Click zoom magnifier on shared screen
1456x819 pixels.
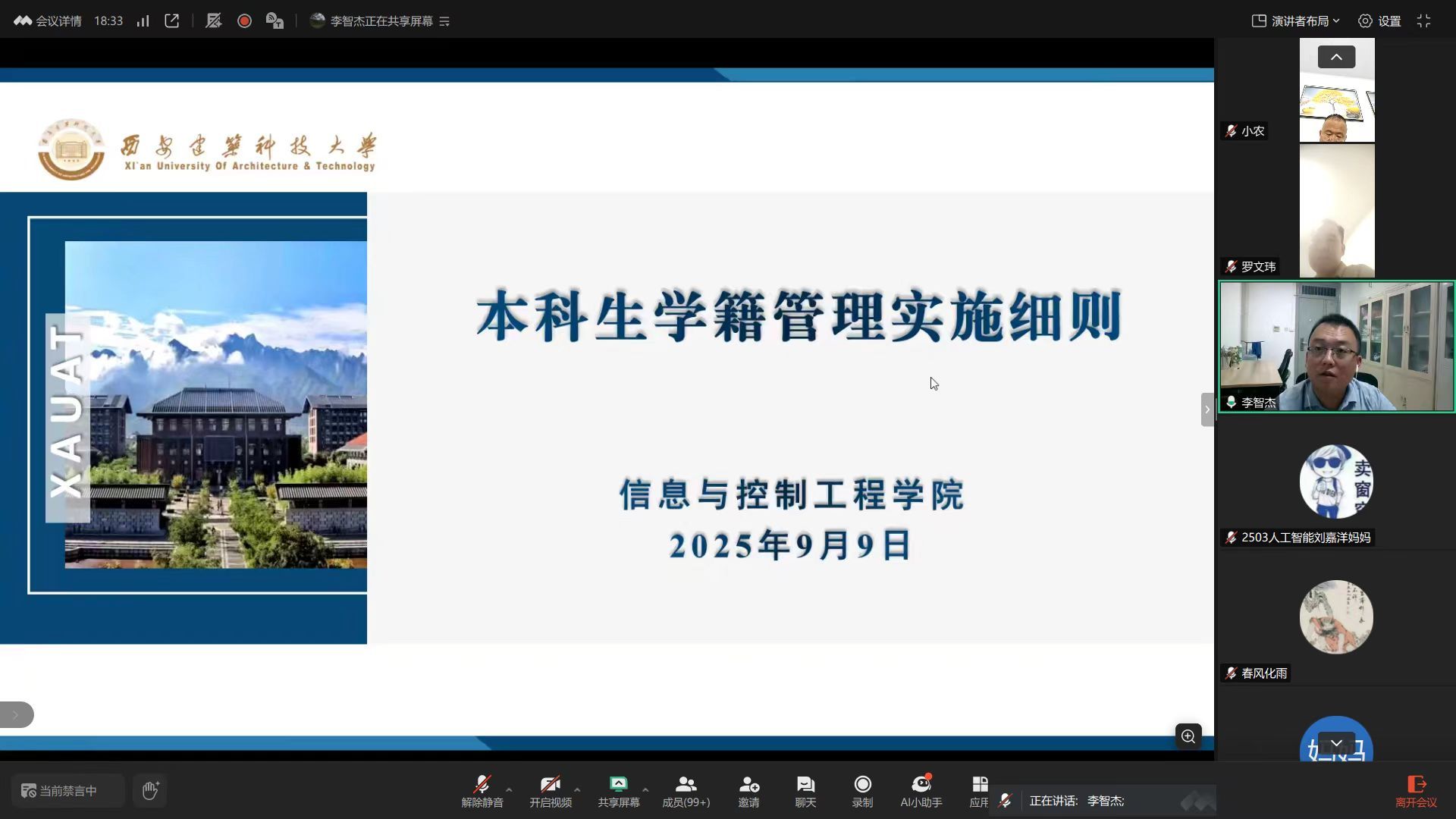(x=1188, y=736)
